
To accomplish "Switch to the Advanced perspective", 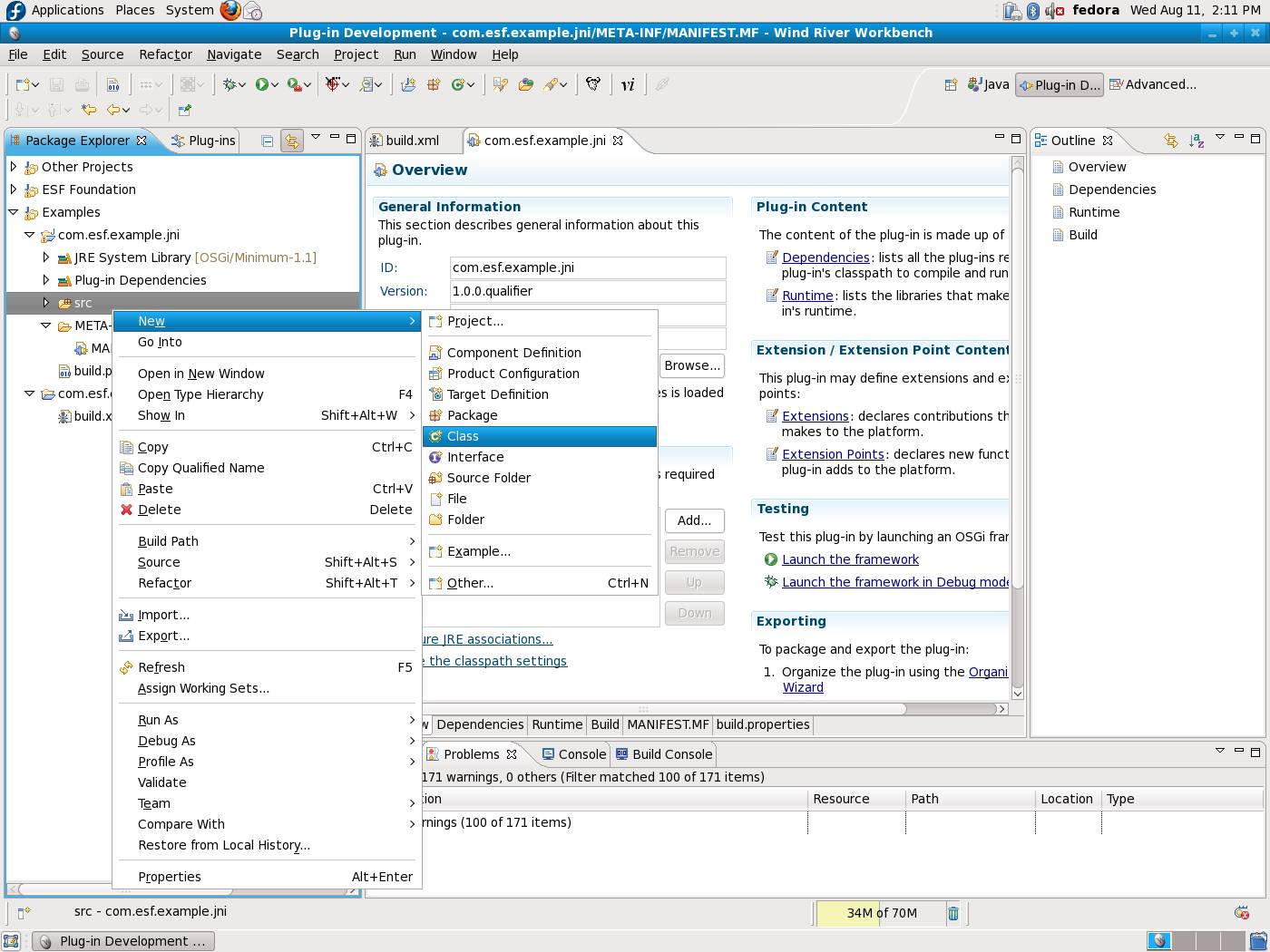I will (x=1153, y=84).
